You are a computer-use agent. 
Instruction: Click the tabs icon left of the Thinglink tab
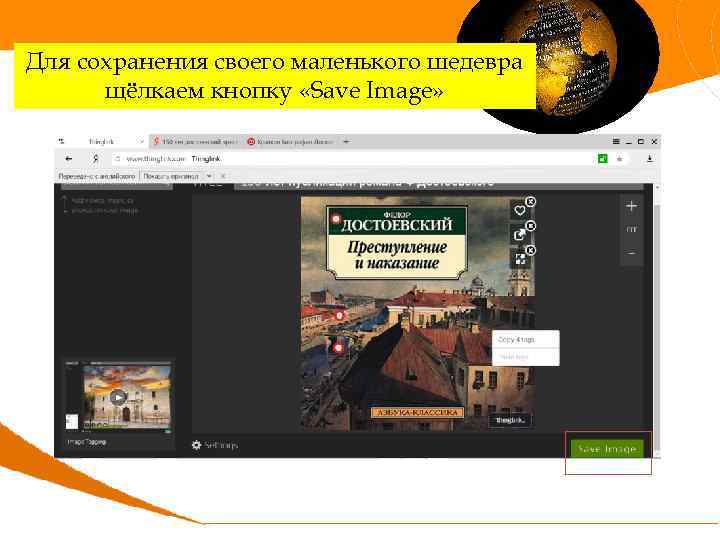[x=62, y=141]
